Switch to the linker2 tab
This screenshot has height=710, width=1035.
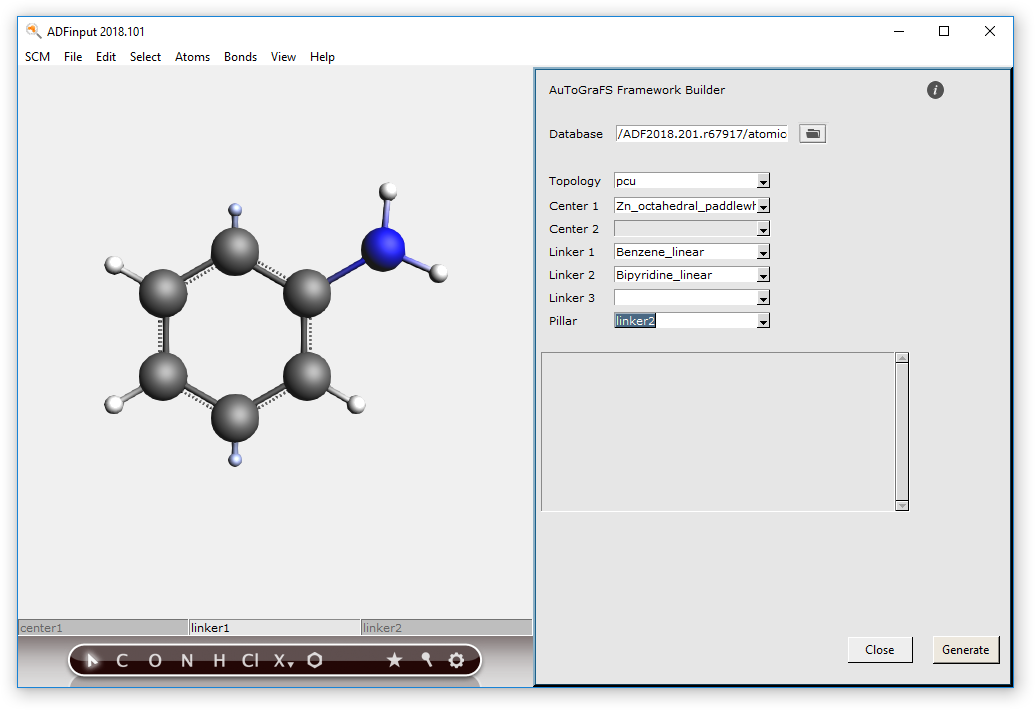(x=447, y=628)
